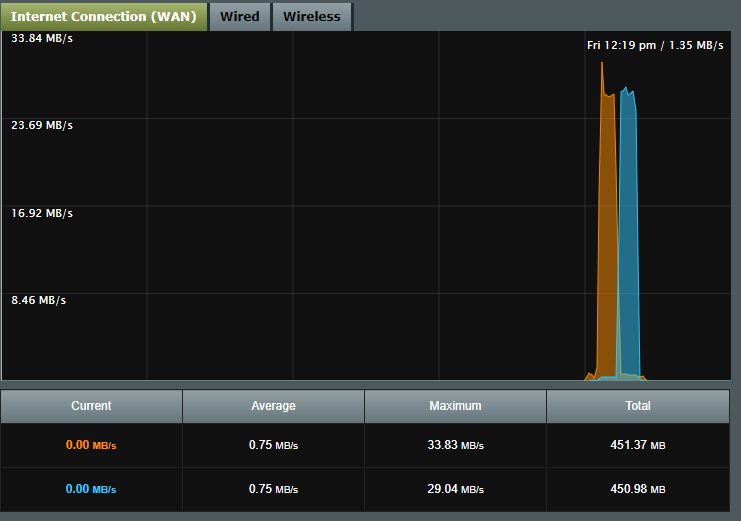Click the 23.69 MB/s axis label

(x=41, y=125)
